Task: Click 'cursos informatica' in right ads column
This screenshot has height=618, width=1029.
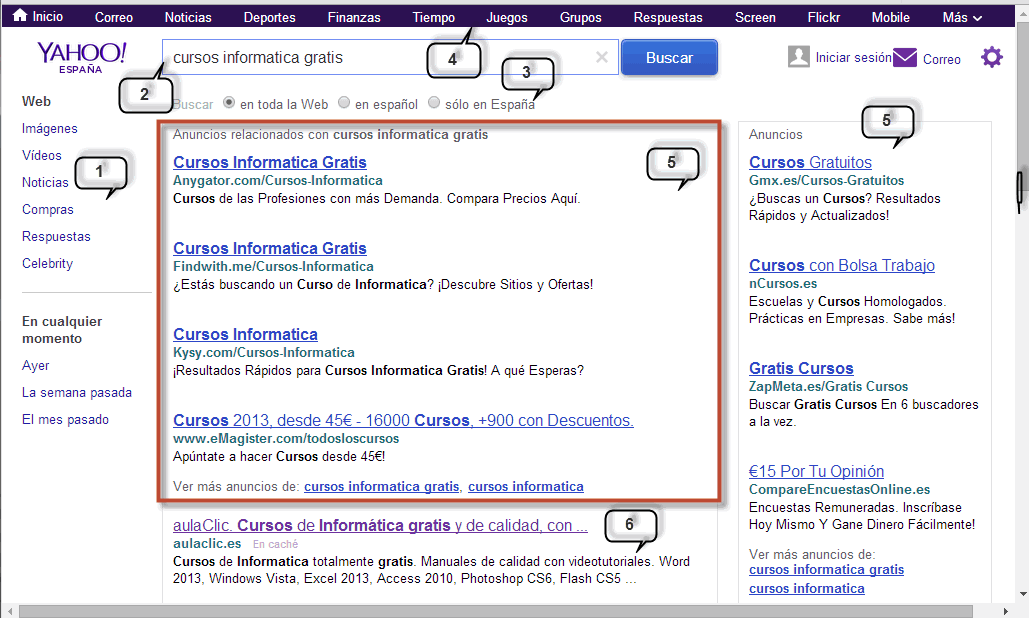Action: (807, 588)
